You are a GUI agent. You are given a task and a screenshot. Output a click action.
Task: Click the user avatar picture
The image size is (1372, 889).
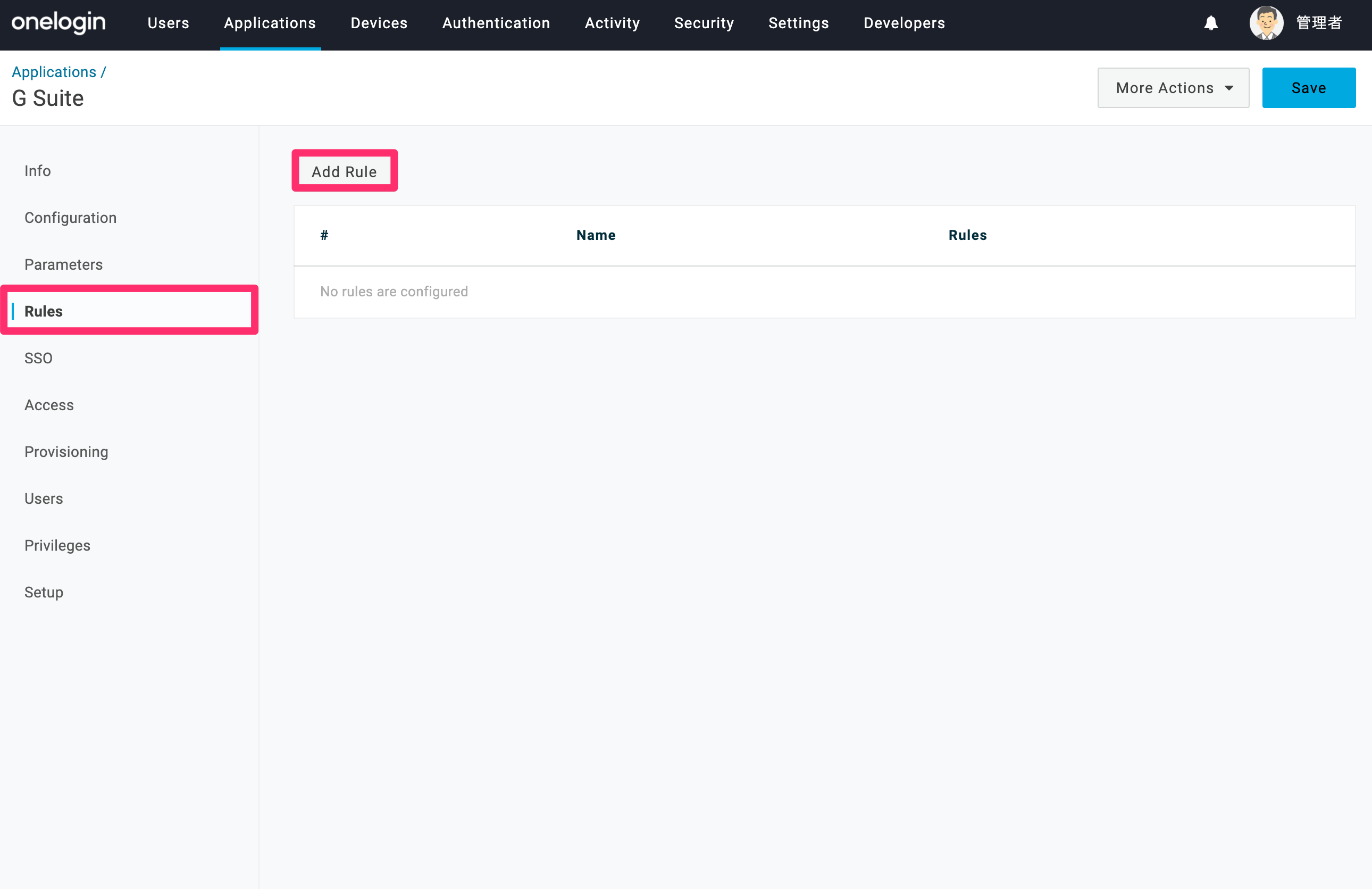point(1266,23)
